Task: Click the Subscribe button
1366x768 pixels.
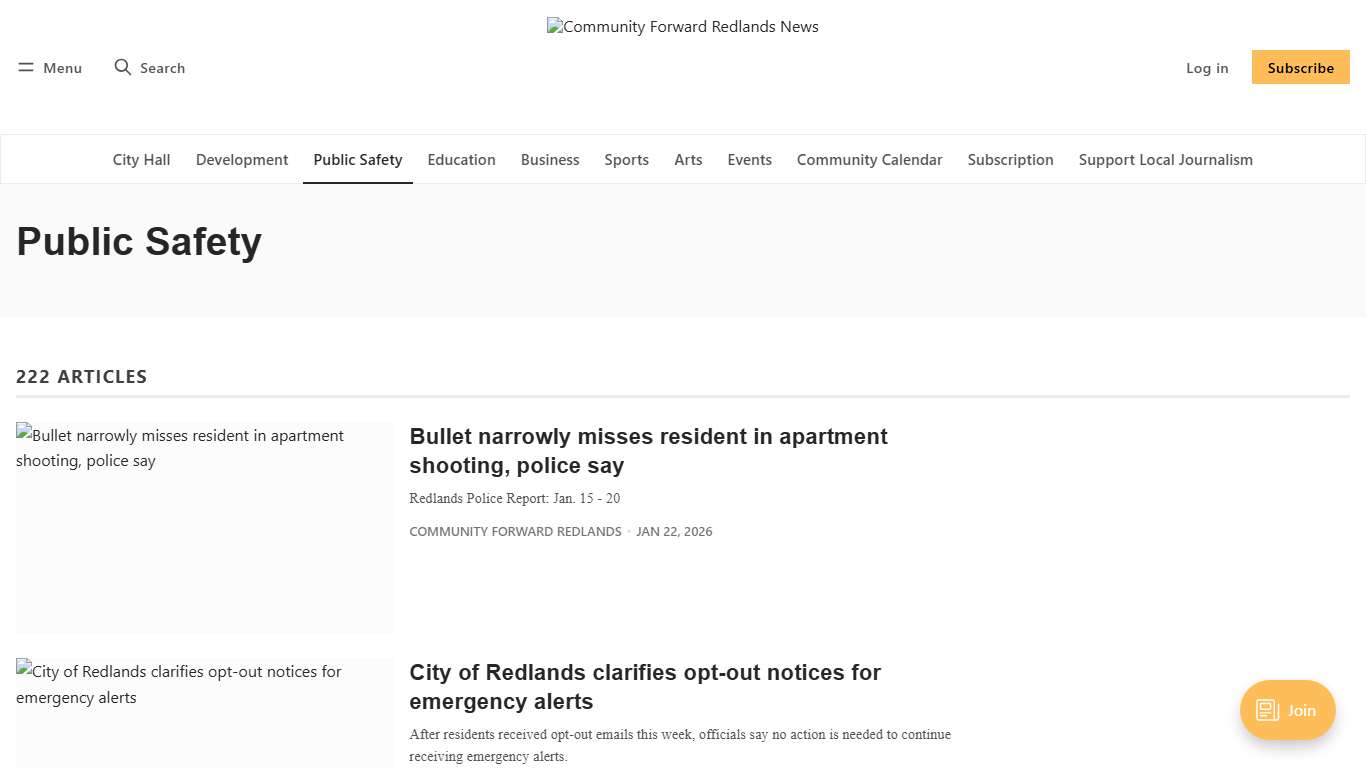Action: 1300,67
